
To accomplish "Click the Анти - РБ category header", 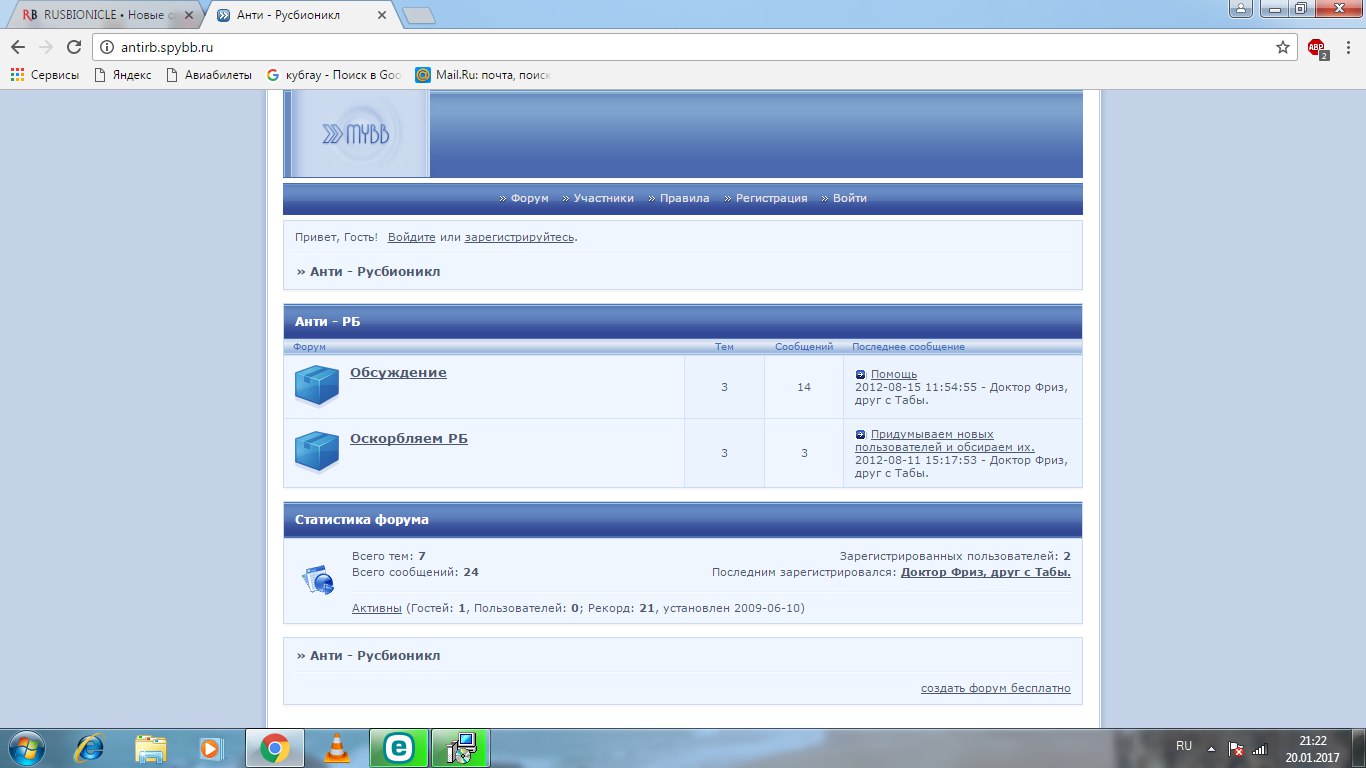I will point(683,322).
